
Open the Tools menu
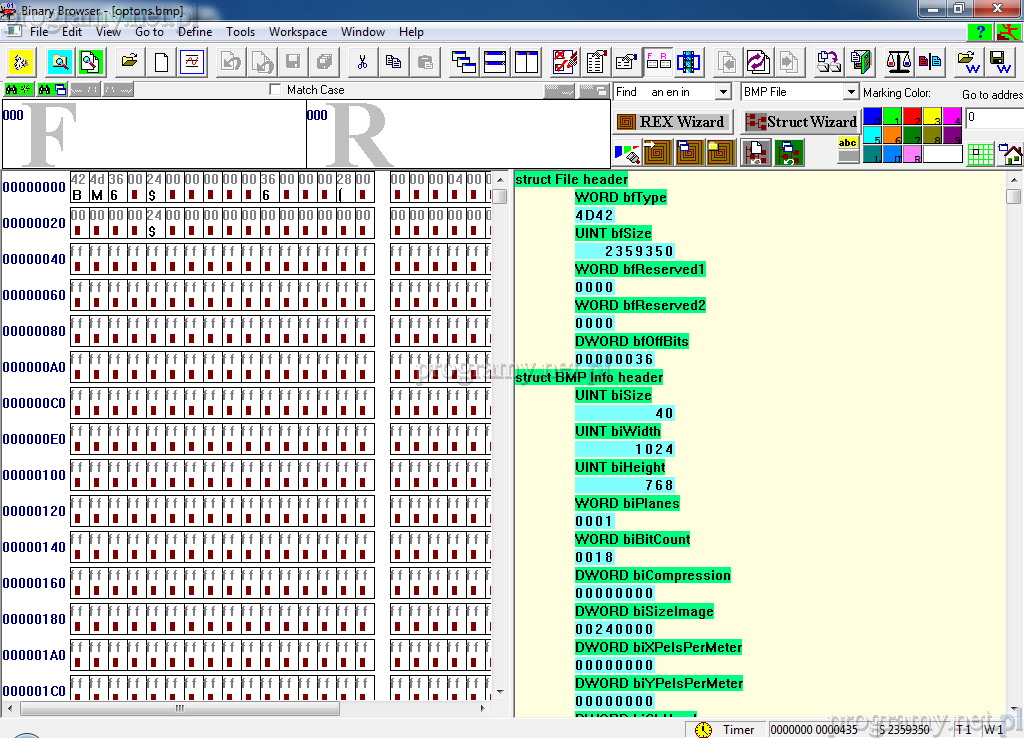[240, 32]
